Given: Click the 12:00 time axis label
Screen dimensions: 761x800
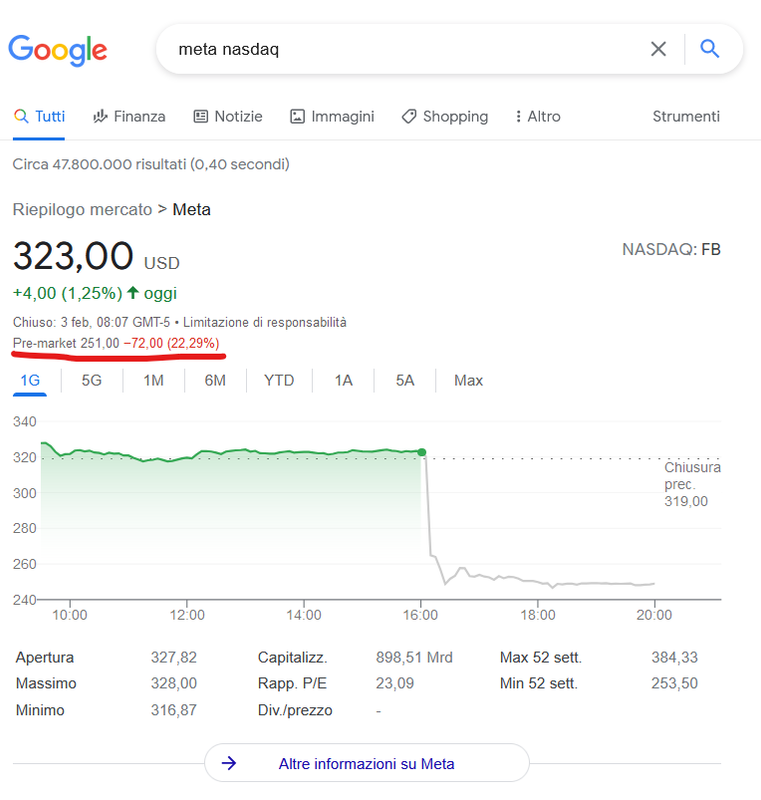Looking at the screenshot, I should tap(187, 615).
